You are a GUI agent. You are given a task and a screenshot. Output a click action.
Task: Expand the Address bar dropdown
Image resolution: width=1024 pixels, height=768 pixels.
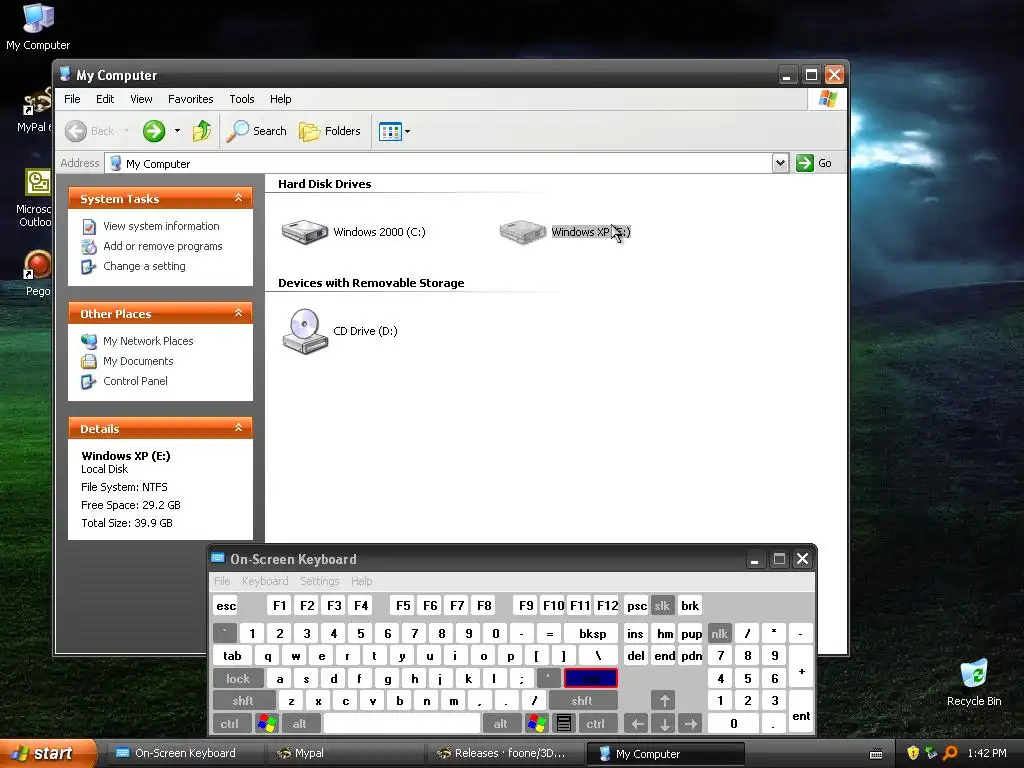(x=780, y=163)
